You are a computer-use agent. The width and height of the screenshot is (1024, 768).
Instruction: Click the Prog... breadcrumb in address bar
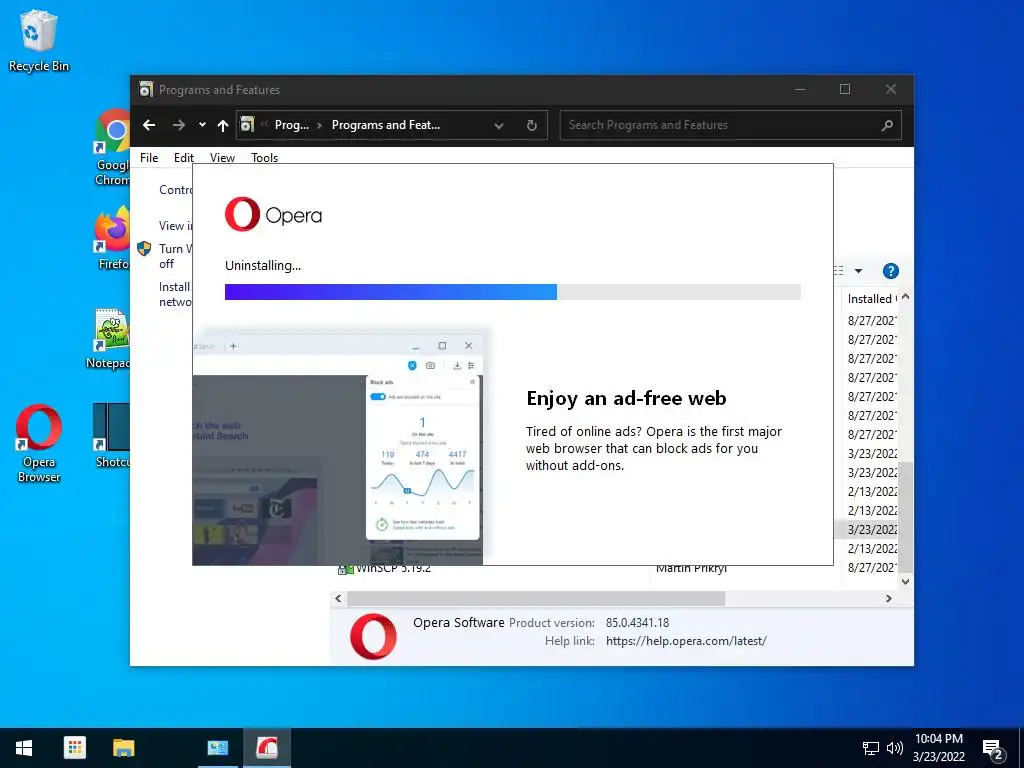coord(291,125)
